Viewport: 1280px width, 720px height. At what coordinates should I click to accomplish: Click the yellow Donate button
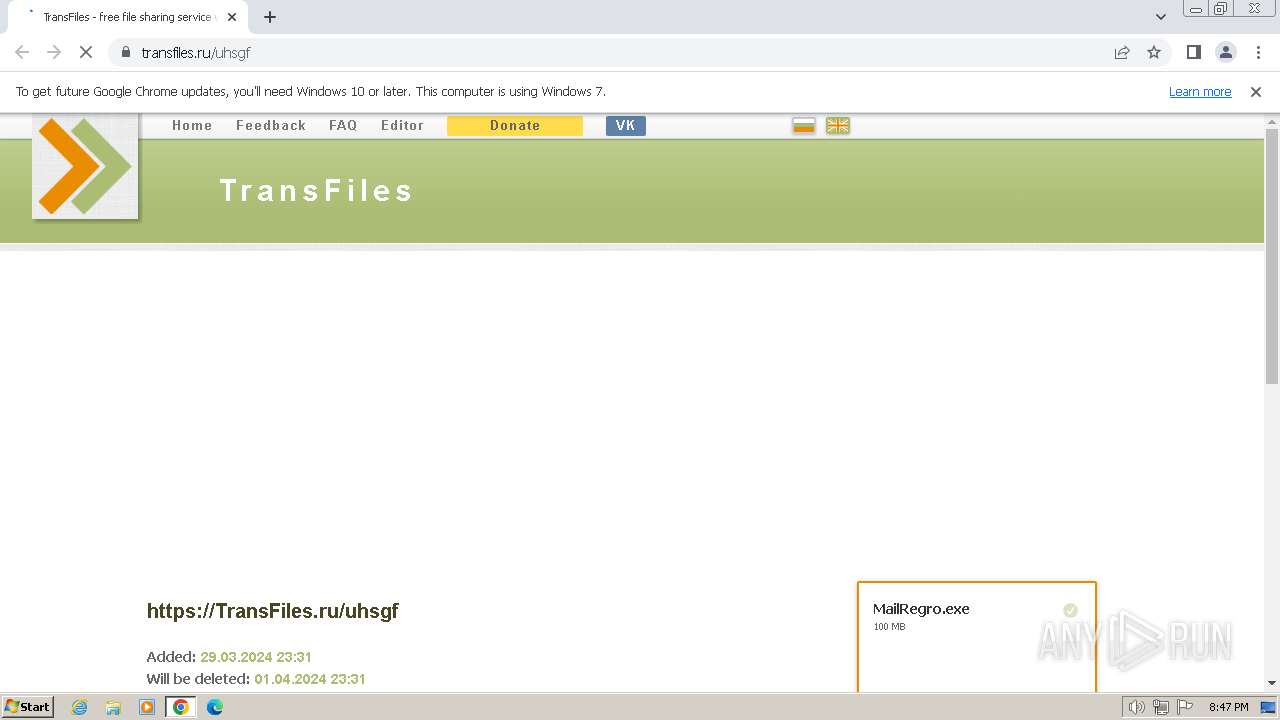pyautogui.click(x=515, y=125)
